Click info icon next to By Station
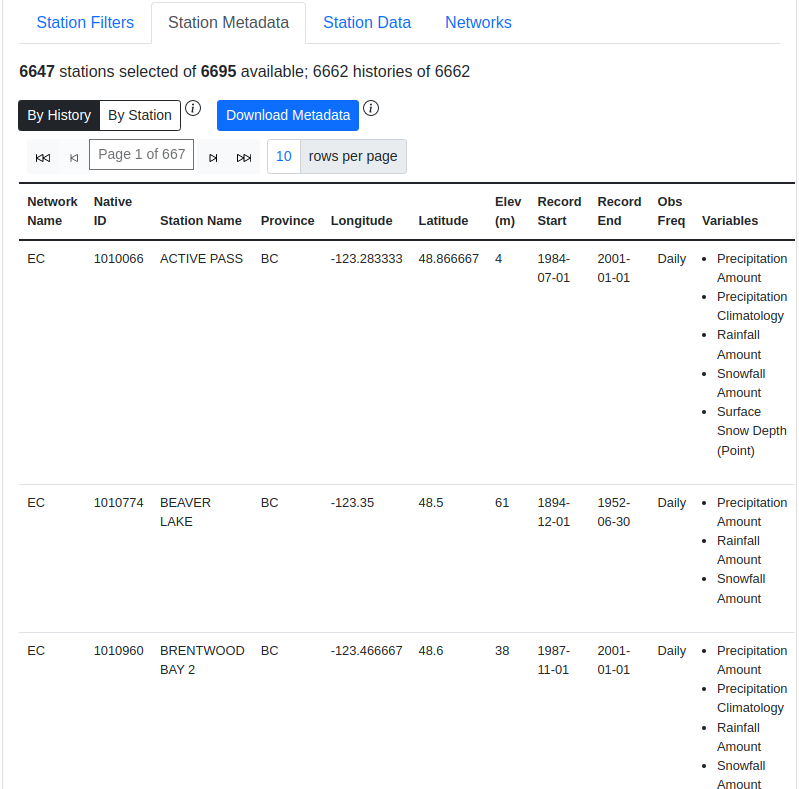 tap(194, 108)
